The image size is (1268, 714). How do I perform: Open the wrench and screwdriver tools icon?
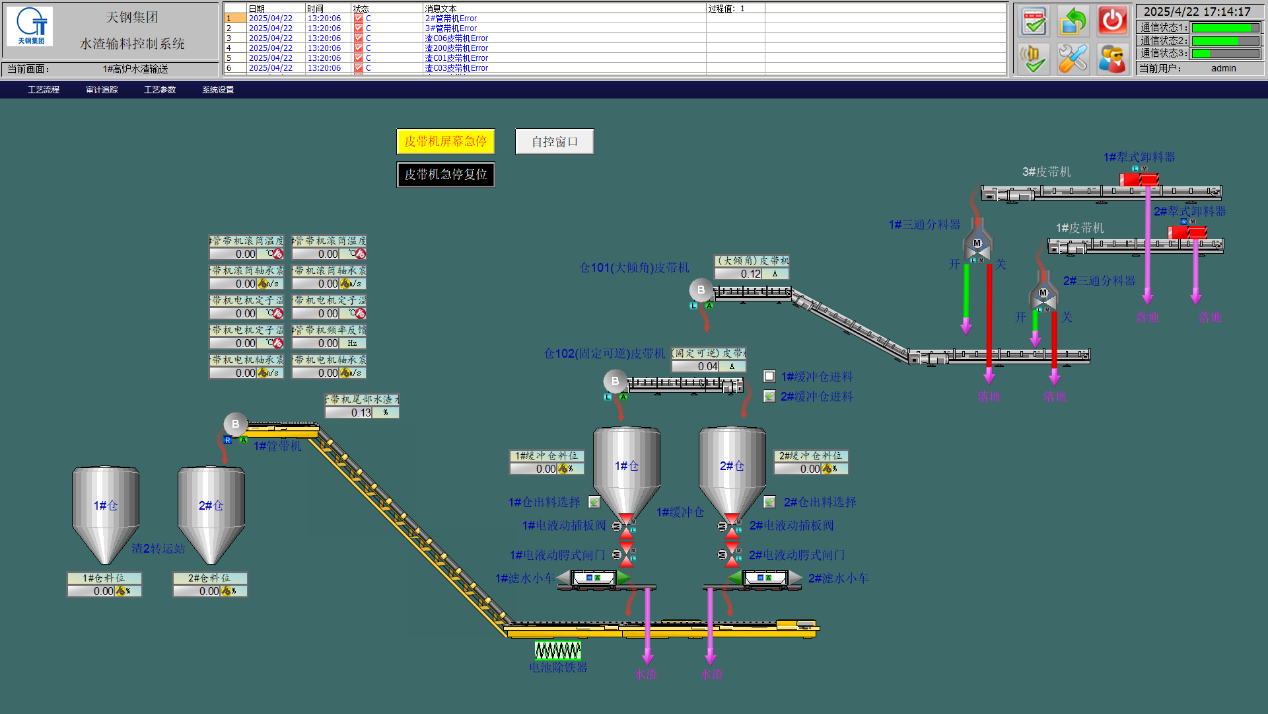1073,58
